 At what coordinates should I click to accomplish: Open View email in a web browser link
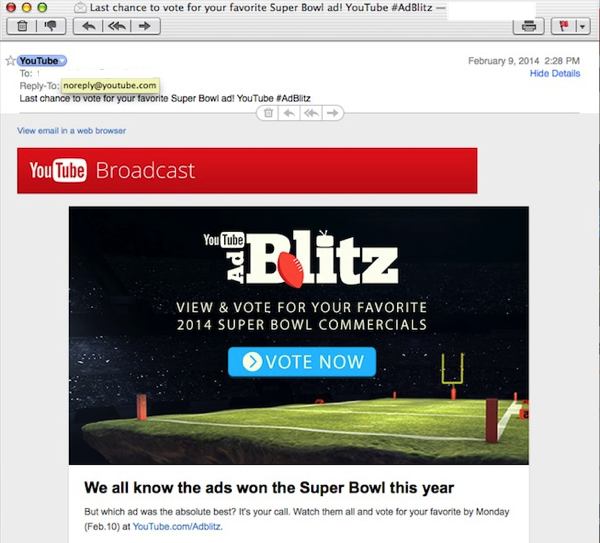(71, 130)
